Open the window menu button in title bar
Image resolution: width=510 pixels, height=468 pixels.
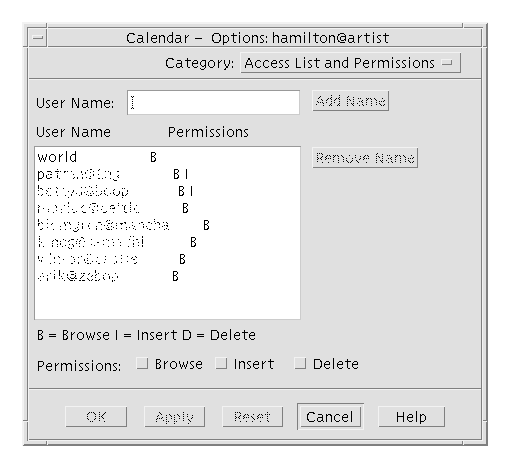coord(38,37)
